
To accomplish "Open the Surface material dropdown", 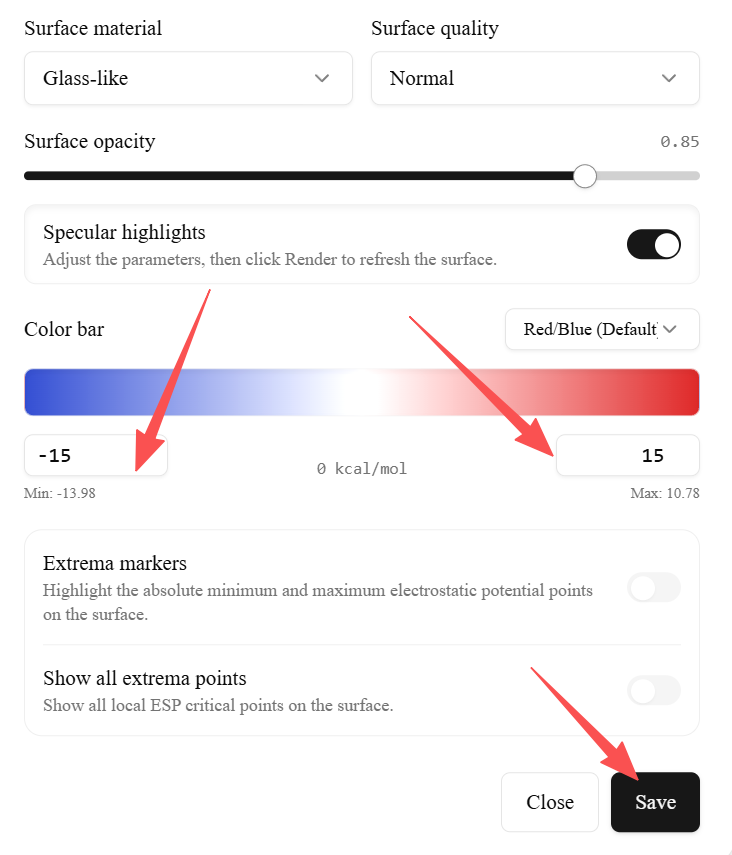I will [188, 78].
